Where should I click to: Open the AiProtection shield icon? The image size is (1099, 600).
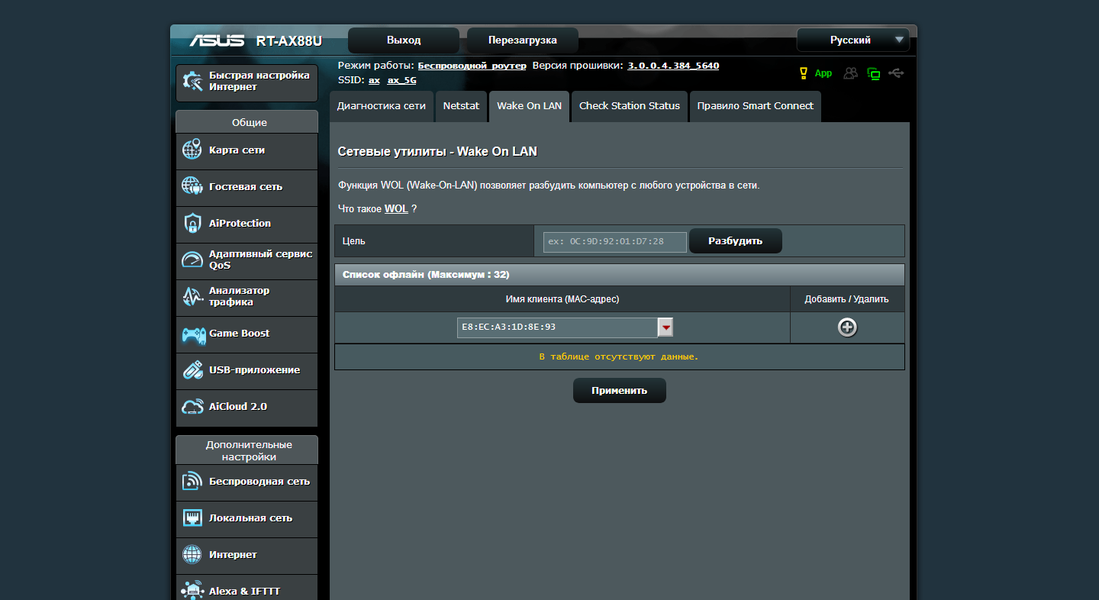pyautogui.click(x=192, y=223)
